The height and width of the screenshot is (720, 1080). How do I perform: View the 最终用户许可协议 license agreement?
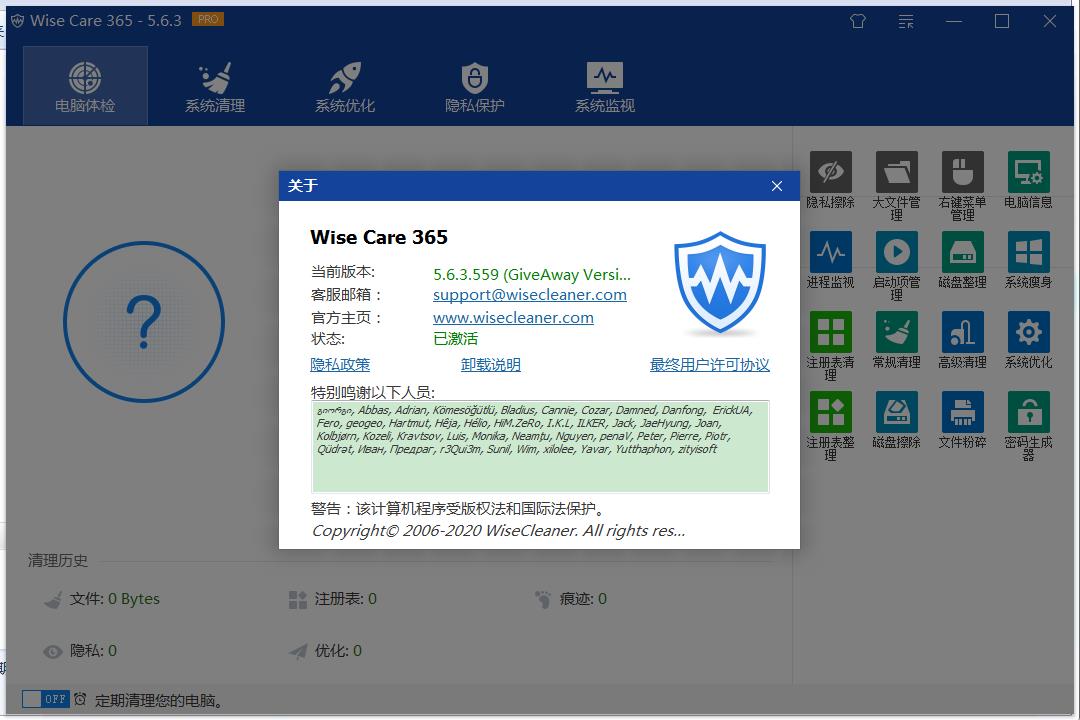pos(710,365)
